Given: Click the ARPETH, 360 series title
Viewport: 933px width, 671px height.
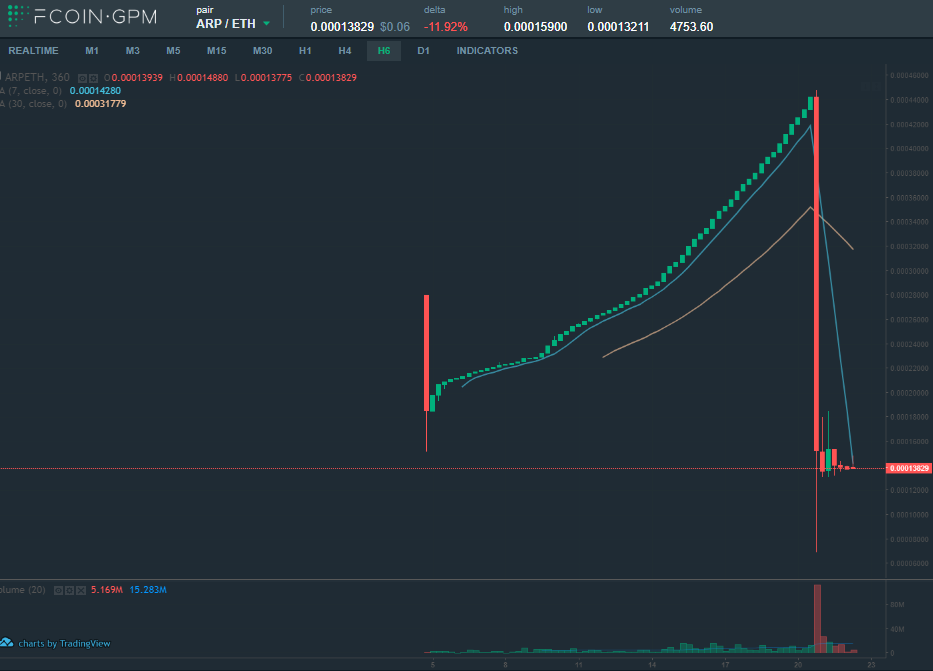Looking at the screenshot, I should coord(36,77).
